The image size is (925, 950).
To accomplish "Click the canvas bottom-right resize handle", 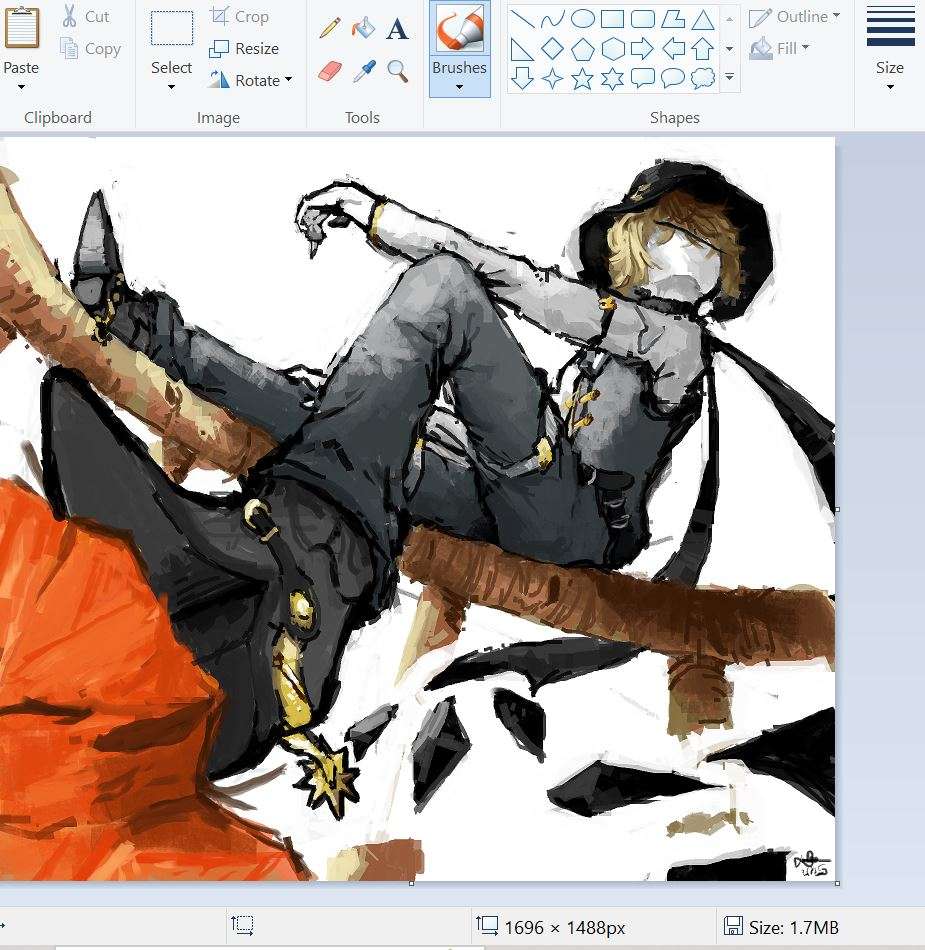I will click(837, 883).
